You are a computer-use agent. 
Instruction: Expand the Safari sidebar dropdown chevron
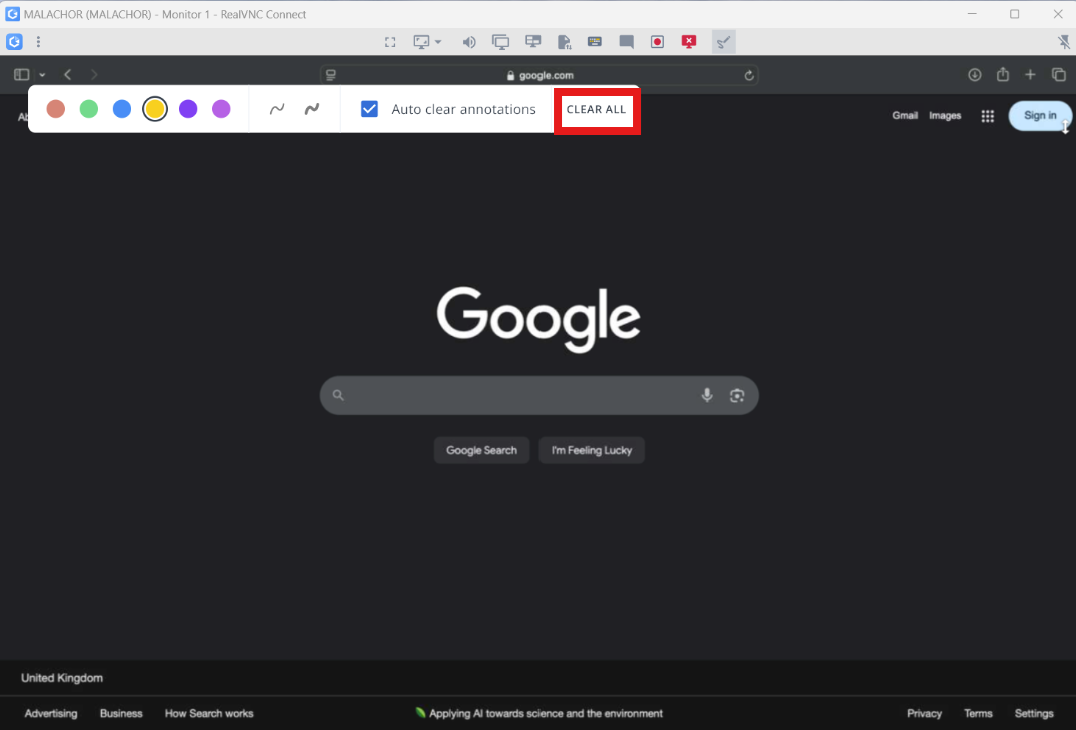(42, 75)
